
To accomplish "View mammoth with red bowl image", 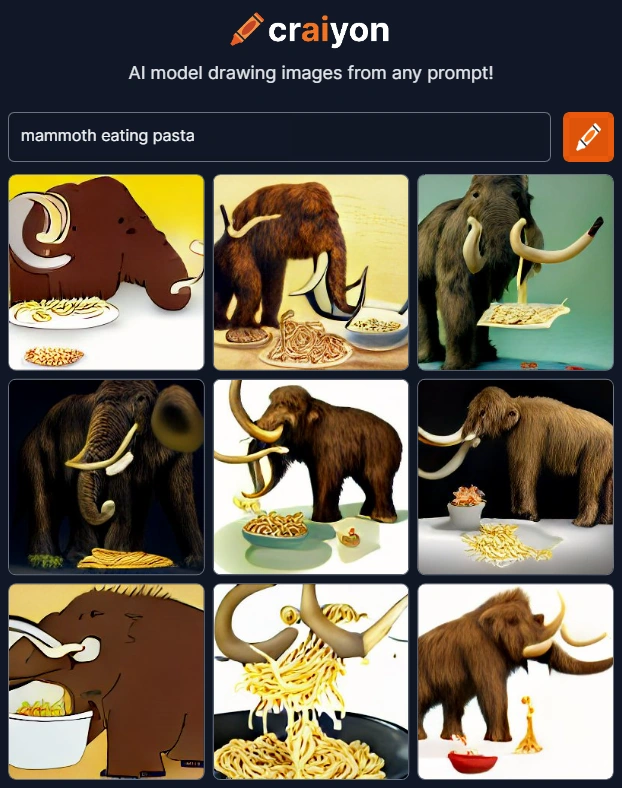I will [x=515, y=681].
